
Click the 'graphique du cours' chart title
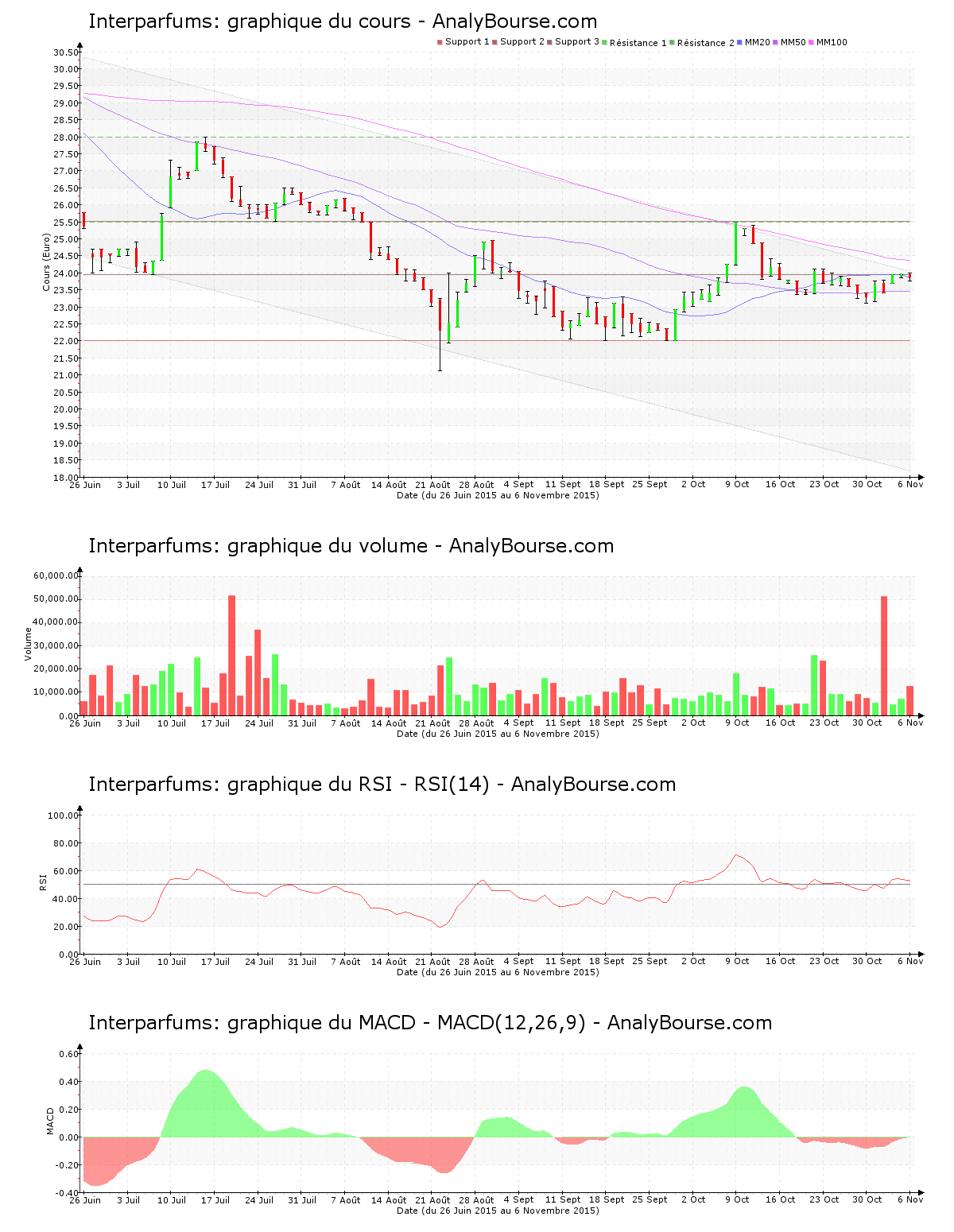343,21
